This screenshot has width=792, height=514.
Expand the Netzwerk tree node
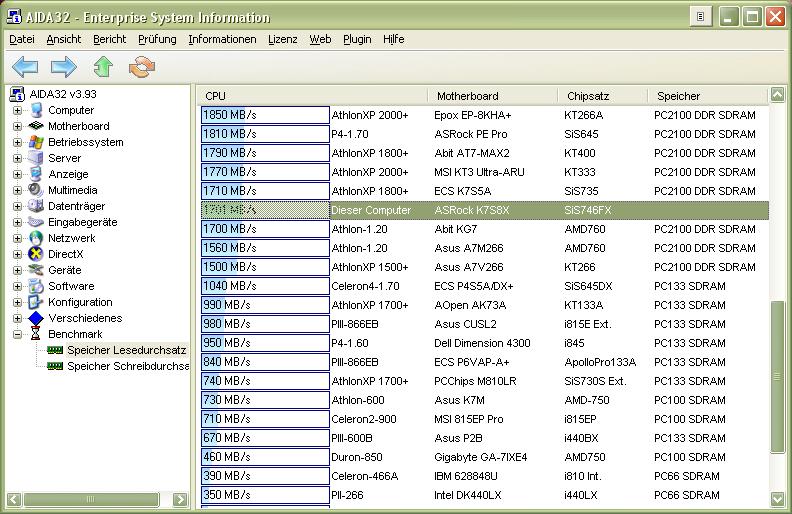[18, 238]
